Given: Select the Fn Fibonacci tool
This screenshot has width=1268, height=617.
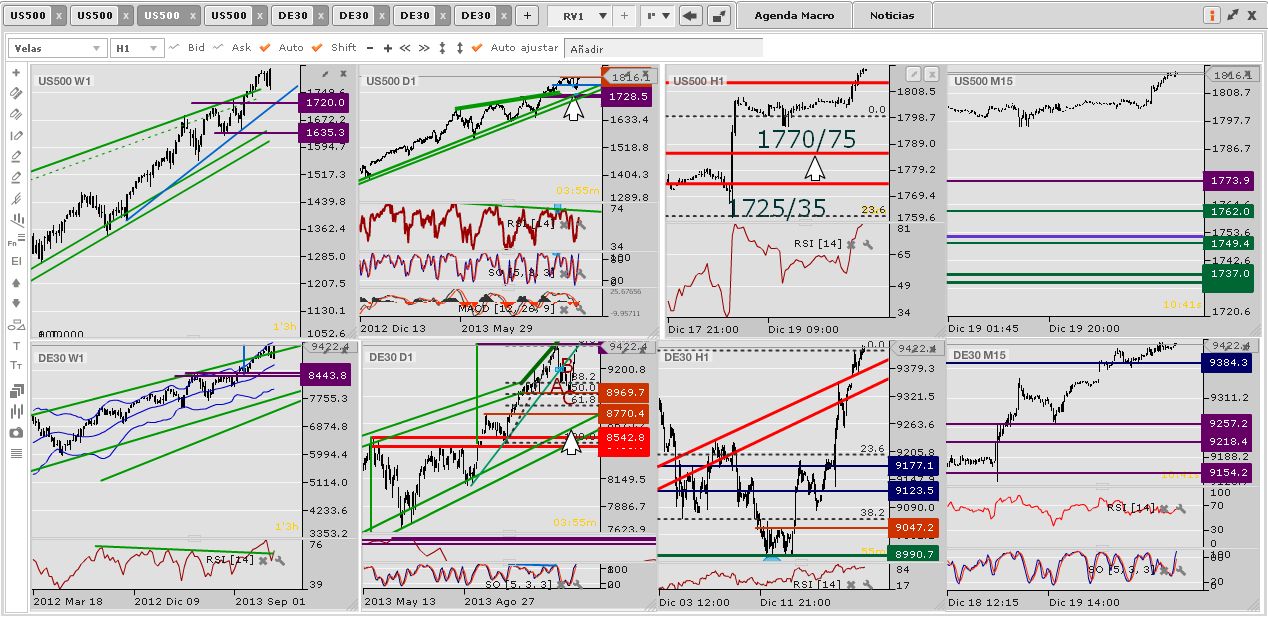Looking at the screenshot, I should [x=16, y=240].
